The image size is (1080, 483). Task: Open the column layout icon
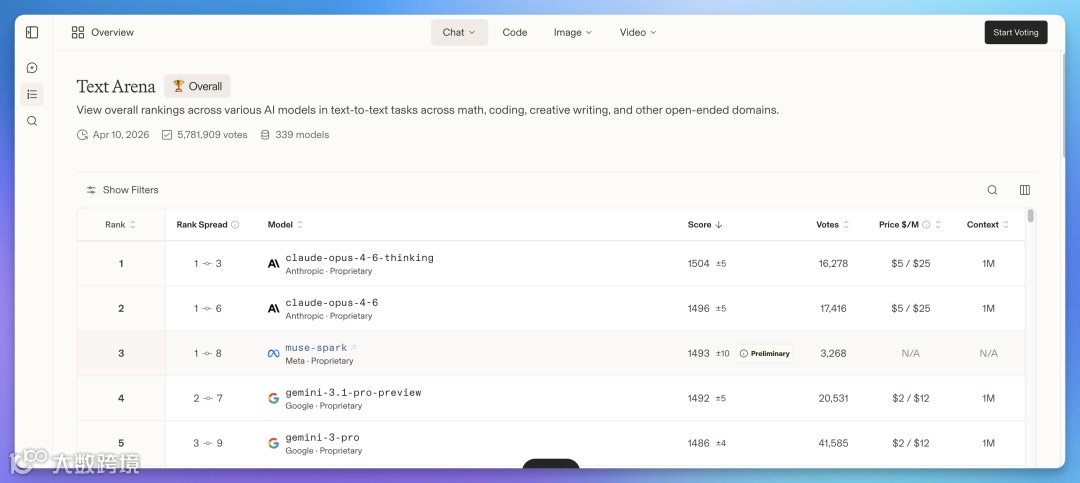pos(1025,190)
